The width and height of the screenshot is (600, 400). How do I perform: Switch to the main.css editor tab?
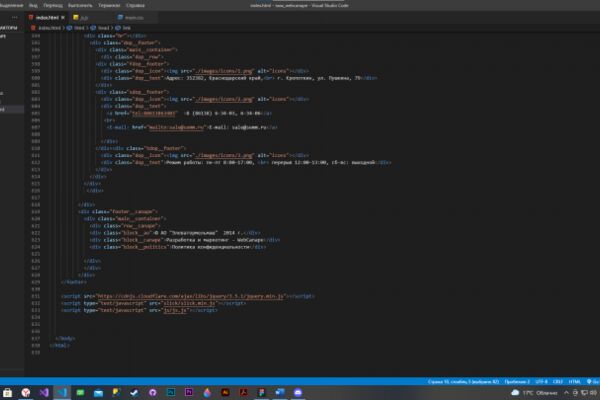134,18
